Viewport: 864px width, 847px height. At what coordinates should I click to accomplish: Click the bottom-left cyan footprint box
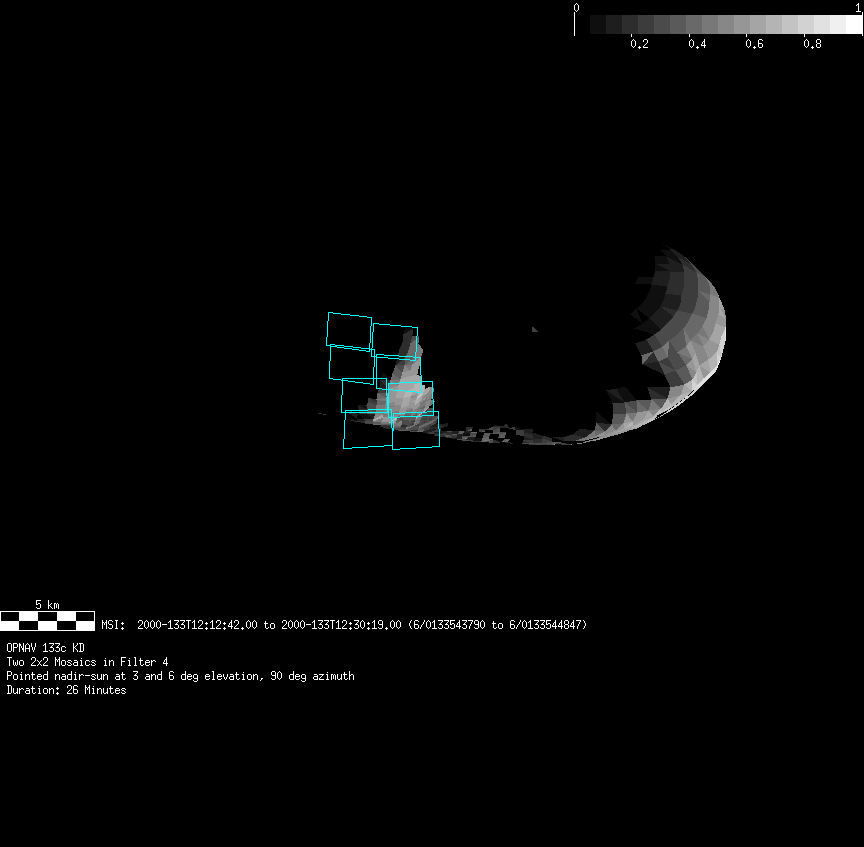pos(367,430)
